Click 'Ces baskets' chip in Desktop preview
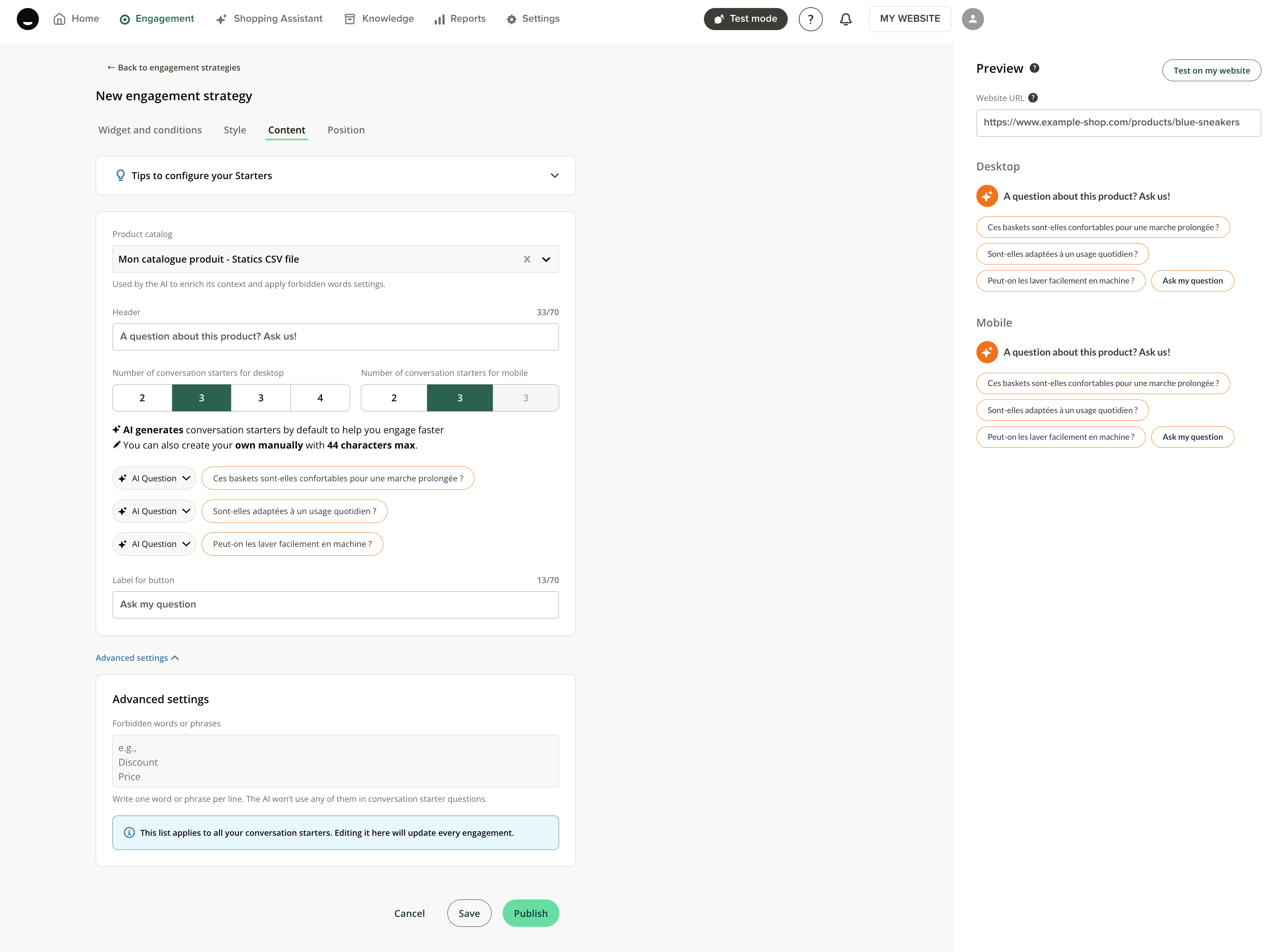This screenshot has width=1279, height=952. [1103, 227]
